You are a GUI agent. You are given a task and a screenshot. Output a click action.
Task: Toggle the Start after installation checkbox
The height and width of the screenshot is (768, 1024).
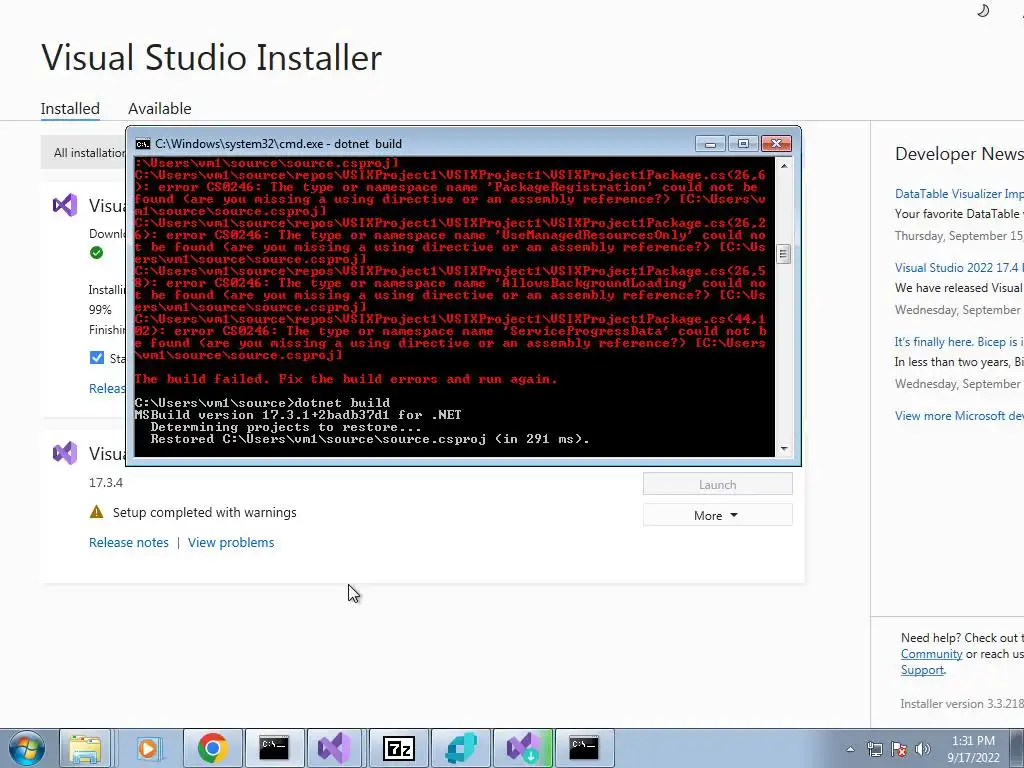tap(97, 358)
